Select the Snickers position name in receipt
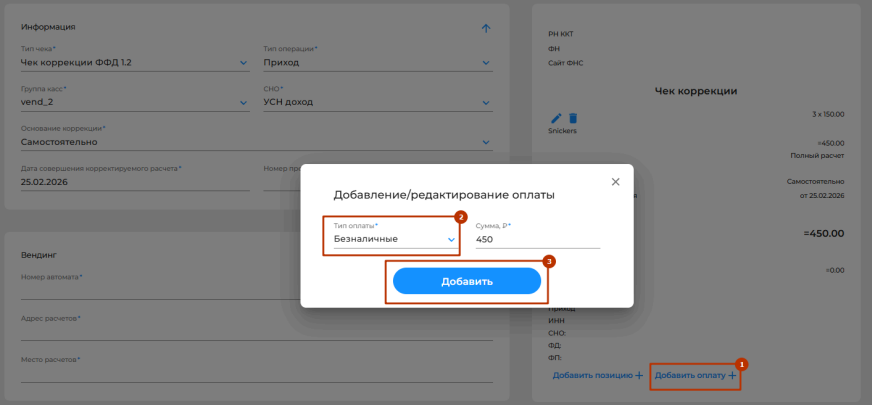This screenshot has width=872, height=405. coord(563,131)
